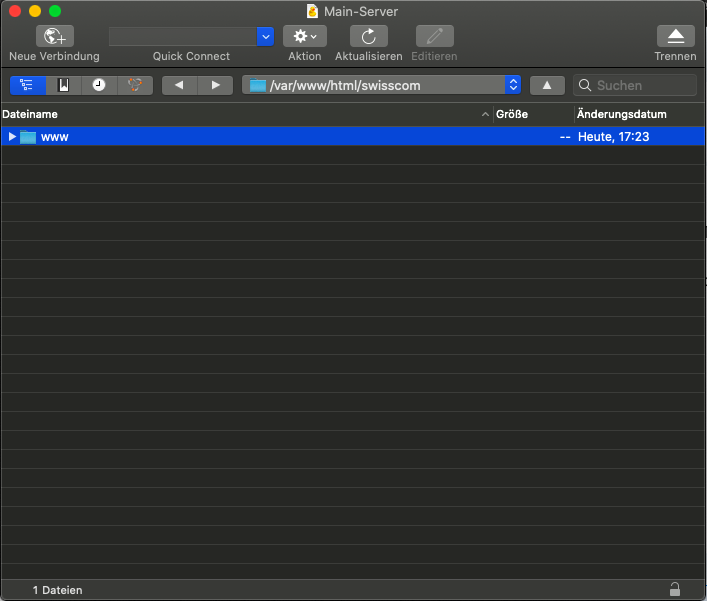Image resolution: width=707 pixels, height=601 pixels.
Task: Sort by the Dateiname column header
Action: tap(240, 114)
